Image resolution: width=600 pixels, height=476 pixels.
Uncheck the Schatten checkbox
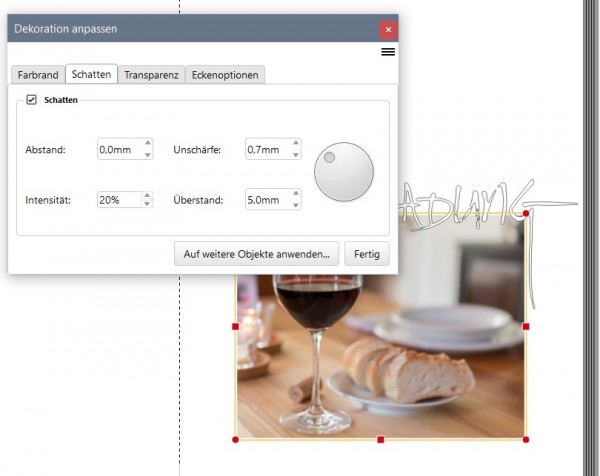pos(31,99)
